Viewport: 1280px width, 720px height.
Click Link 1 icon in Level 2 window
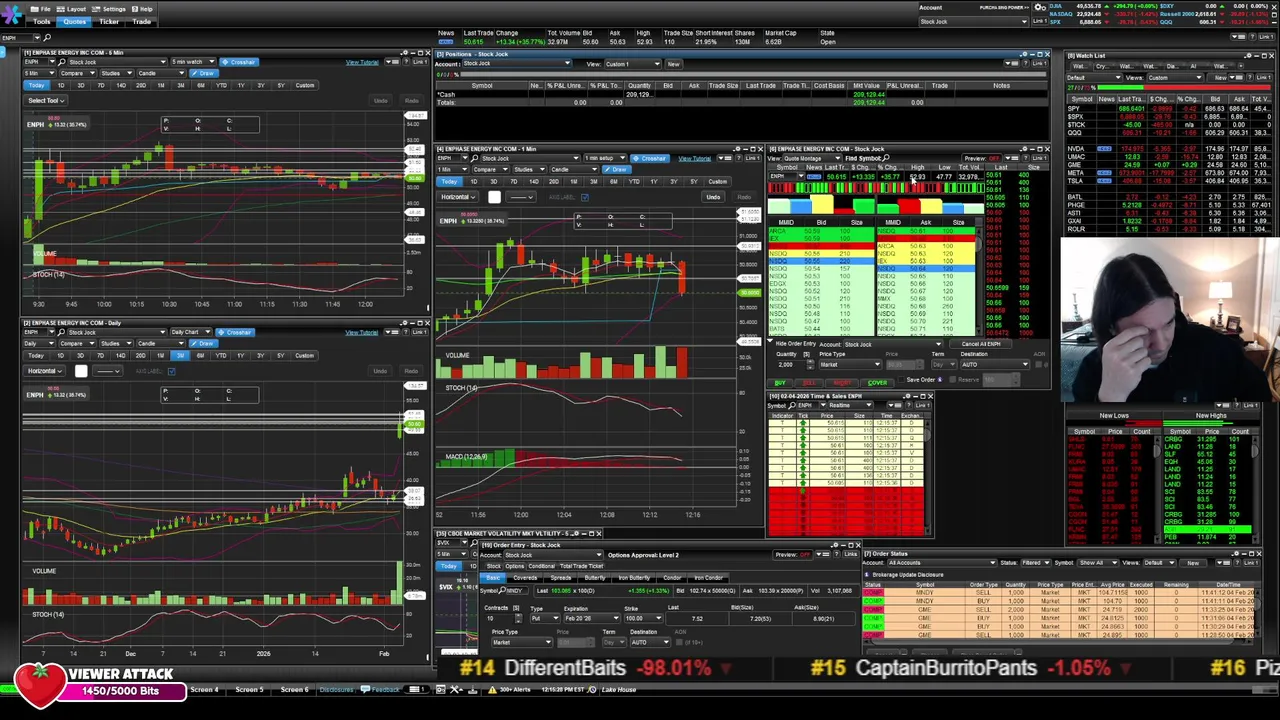pos(1037,158)
